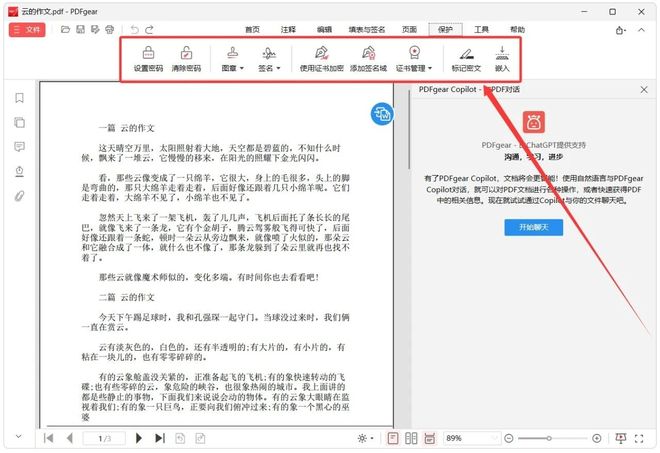Open the 签名 signature dropdown
The image size is (660, 453).
[x=269, y=59]
